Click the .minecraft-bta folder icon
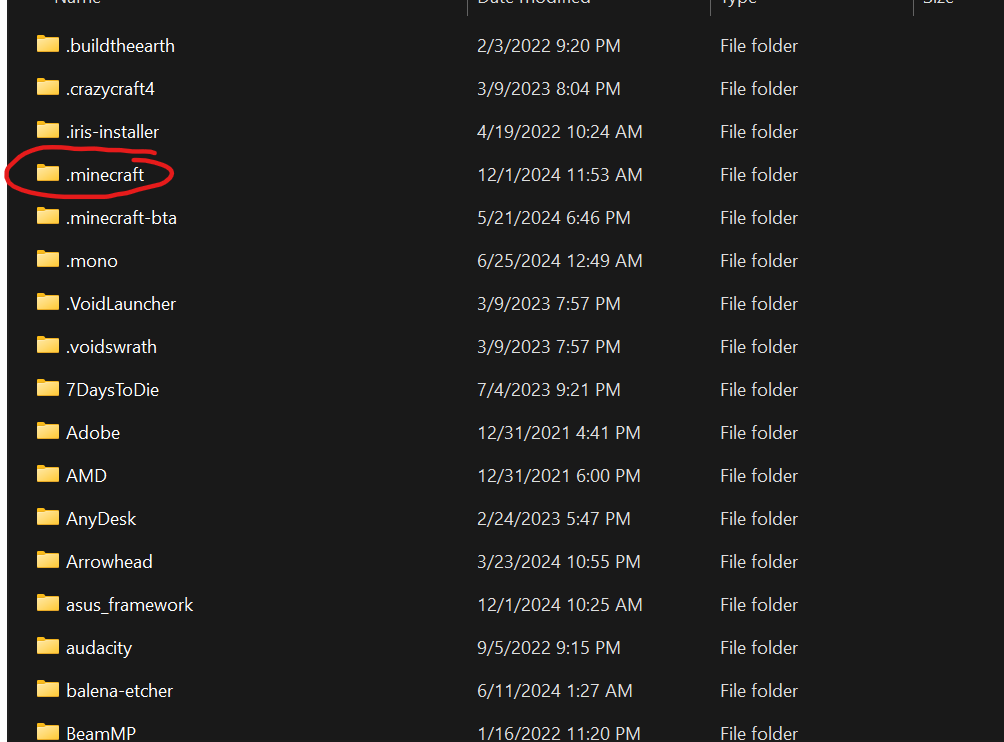 tap(48, 216)
